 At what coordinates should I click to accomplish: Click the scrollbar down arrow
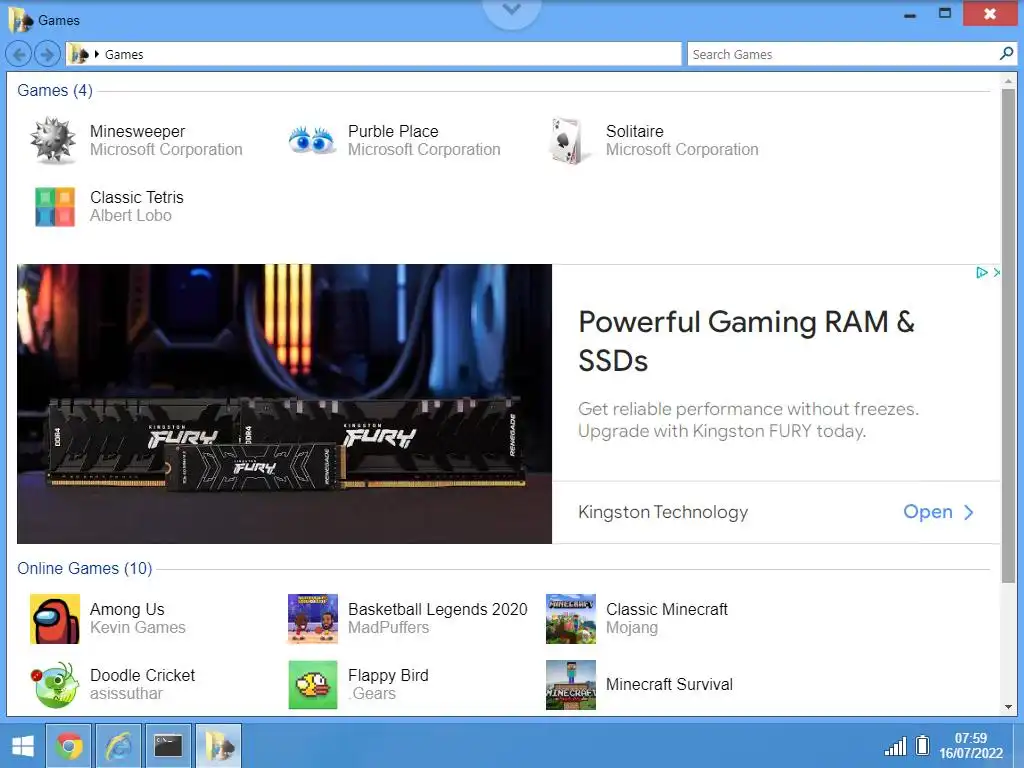click(1008, 707)
